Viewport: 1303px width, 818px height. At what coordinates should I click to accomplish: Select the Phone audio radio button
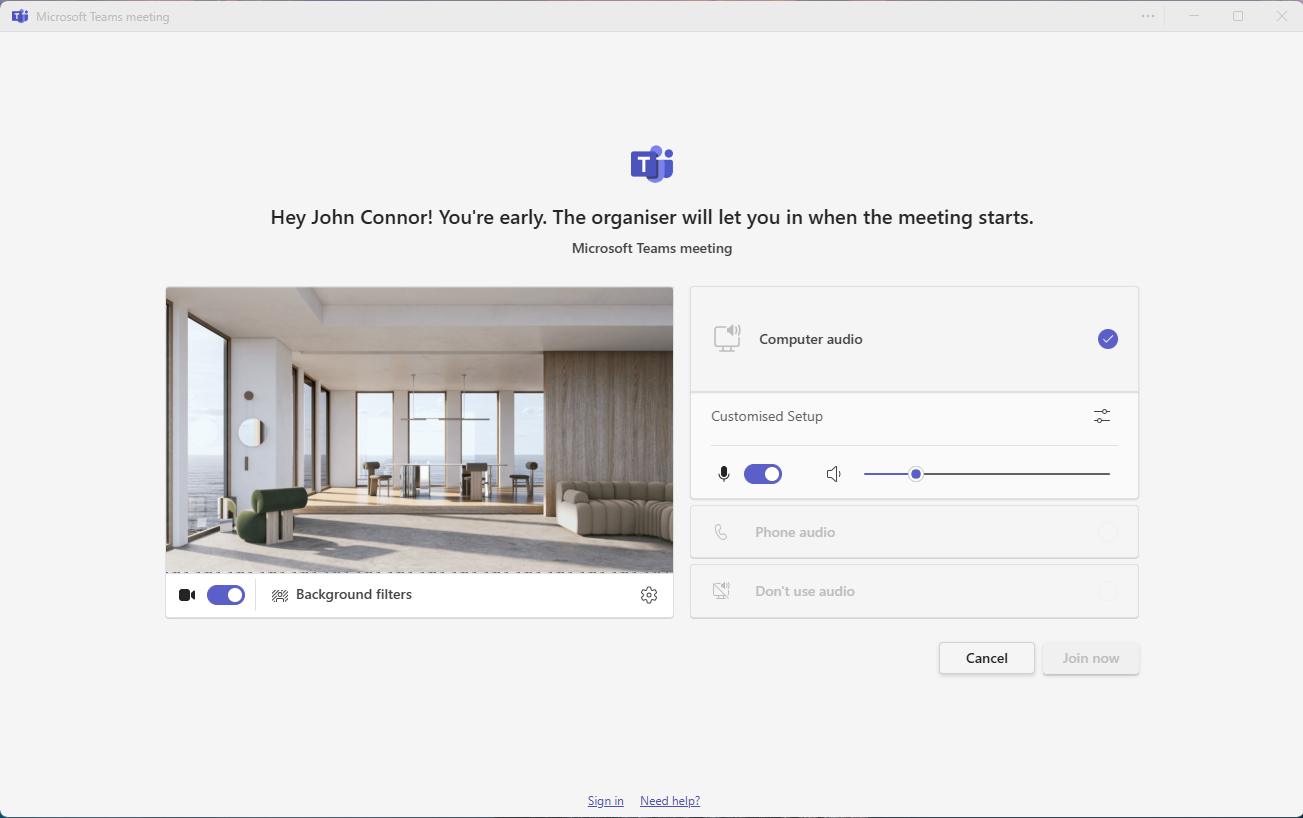(x=1108, y=532)
